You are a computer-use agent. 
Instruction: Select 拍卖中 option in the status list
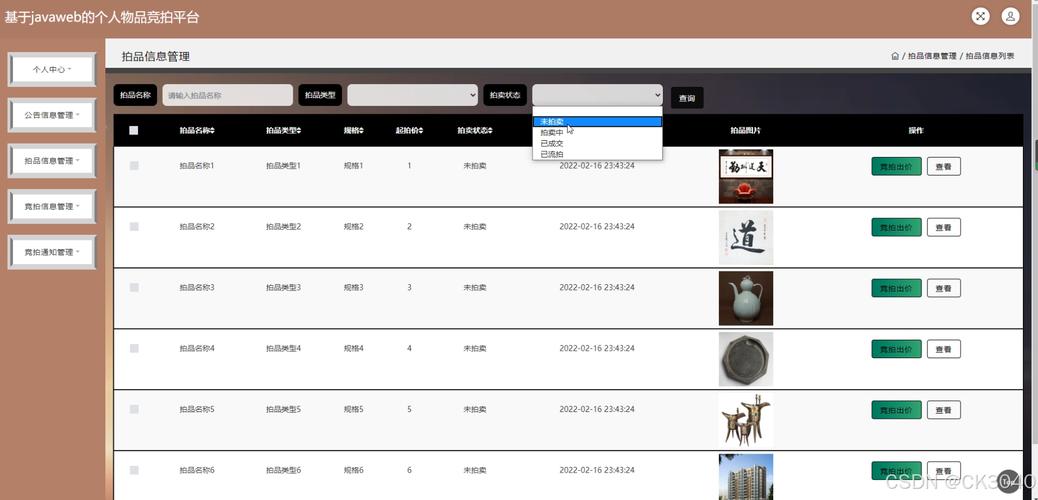point(597,132)
